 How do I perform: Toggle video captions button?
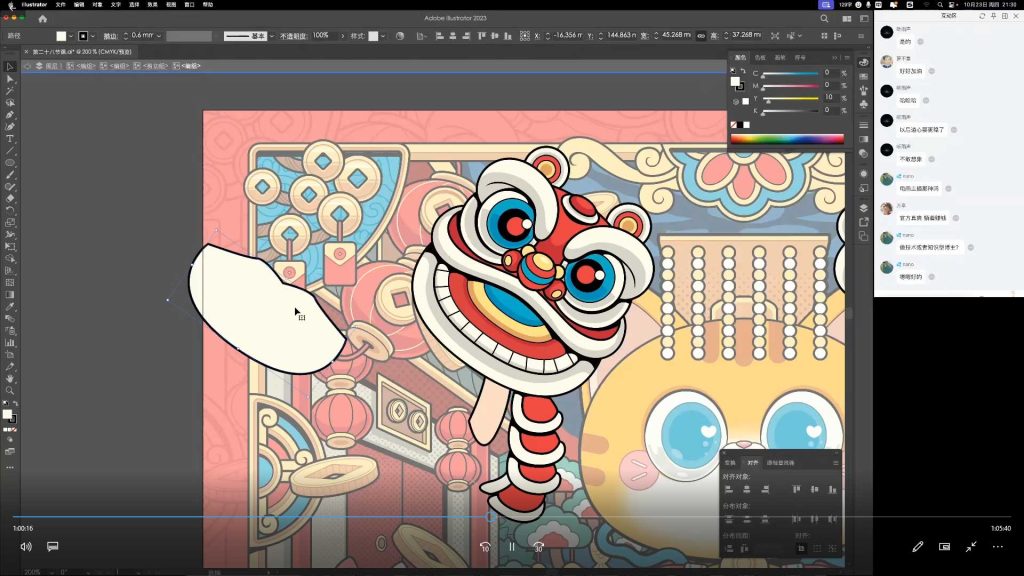(x=53, y=547)
